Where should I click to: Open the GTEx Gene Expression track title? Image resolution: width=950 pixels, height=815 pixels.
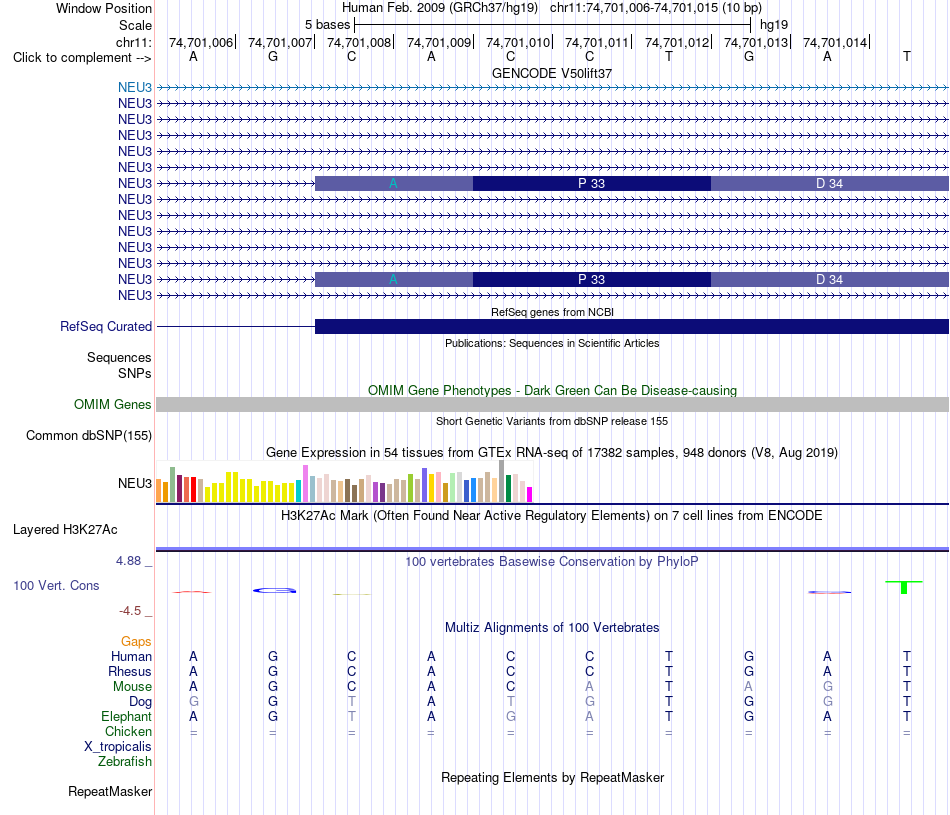pos(552,453)
